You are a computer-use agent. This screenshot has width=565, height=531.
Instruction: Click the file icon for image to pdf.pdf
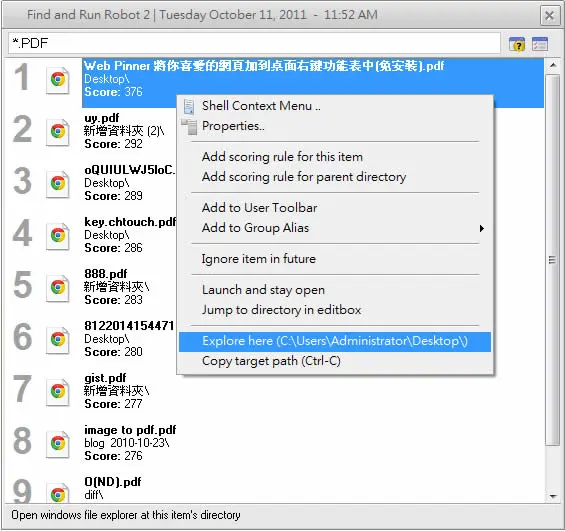click(58, 443)
